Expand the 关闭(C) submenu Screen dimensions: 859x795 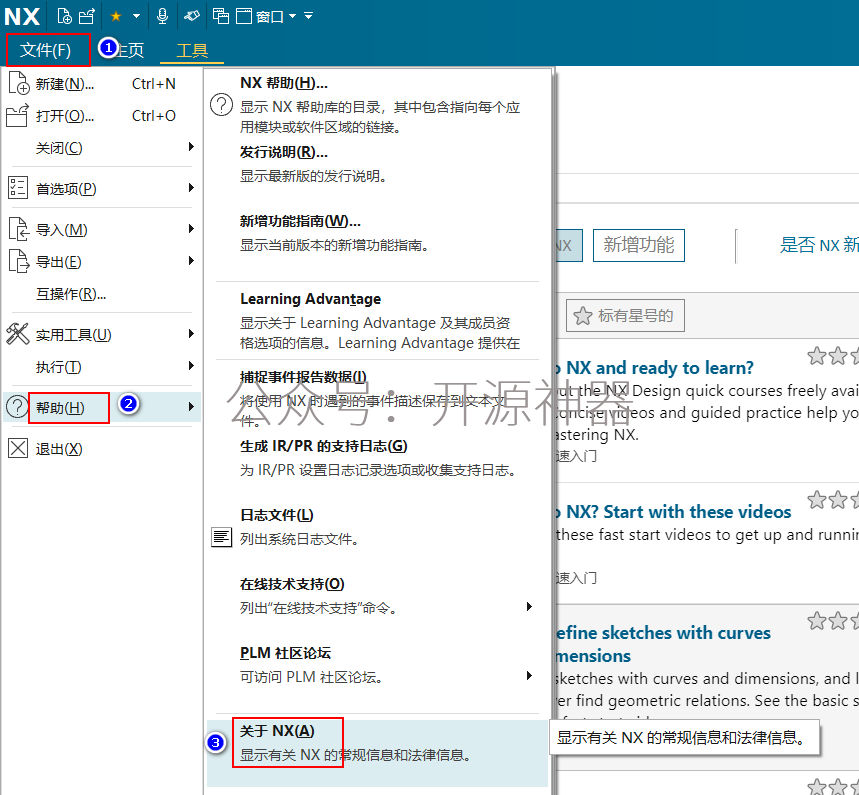point(101,148)
